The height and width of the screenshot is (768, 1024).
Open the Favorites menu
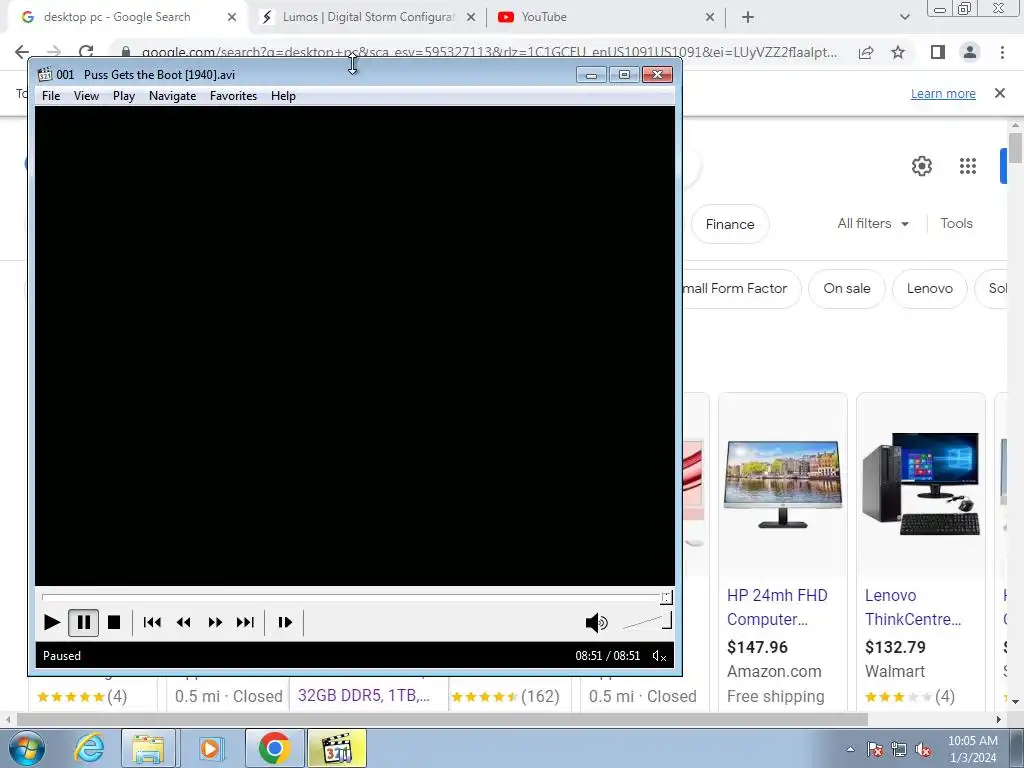[x=233, y=96]
